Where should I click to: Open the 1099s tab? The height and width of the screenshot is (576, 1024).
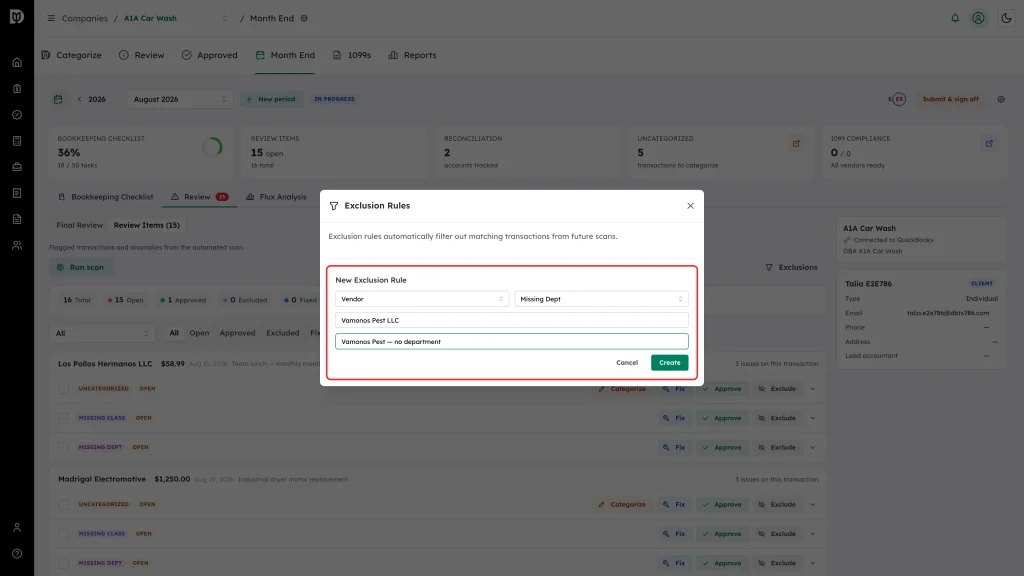(x=351, y=56)
